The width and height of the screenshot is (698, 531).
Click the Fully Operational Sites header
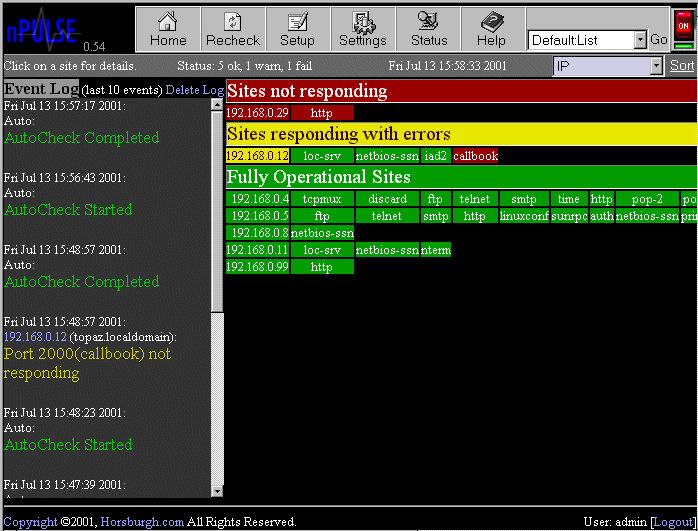(461, 177)
